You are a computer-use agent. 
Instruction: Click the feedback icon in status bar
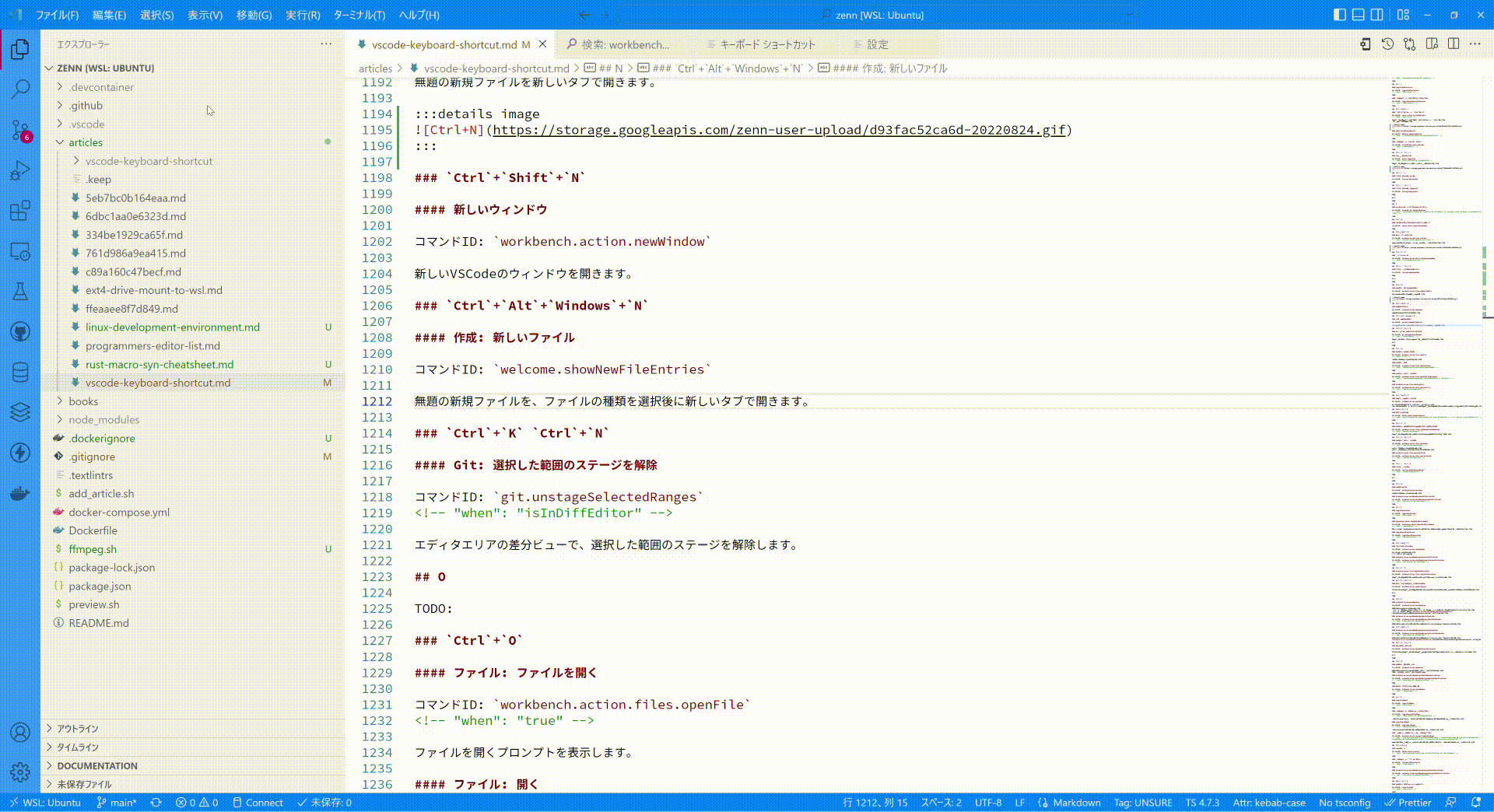tap(1451, 803)
